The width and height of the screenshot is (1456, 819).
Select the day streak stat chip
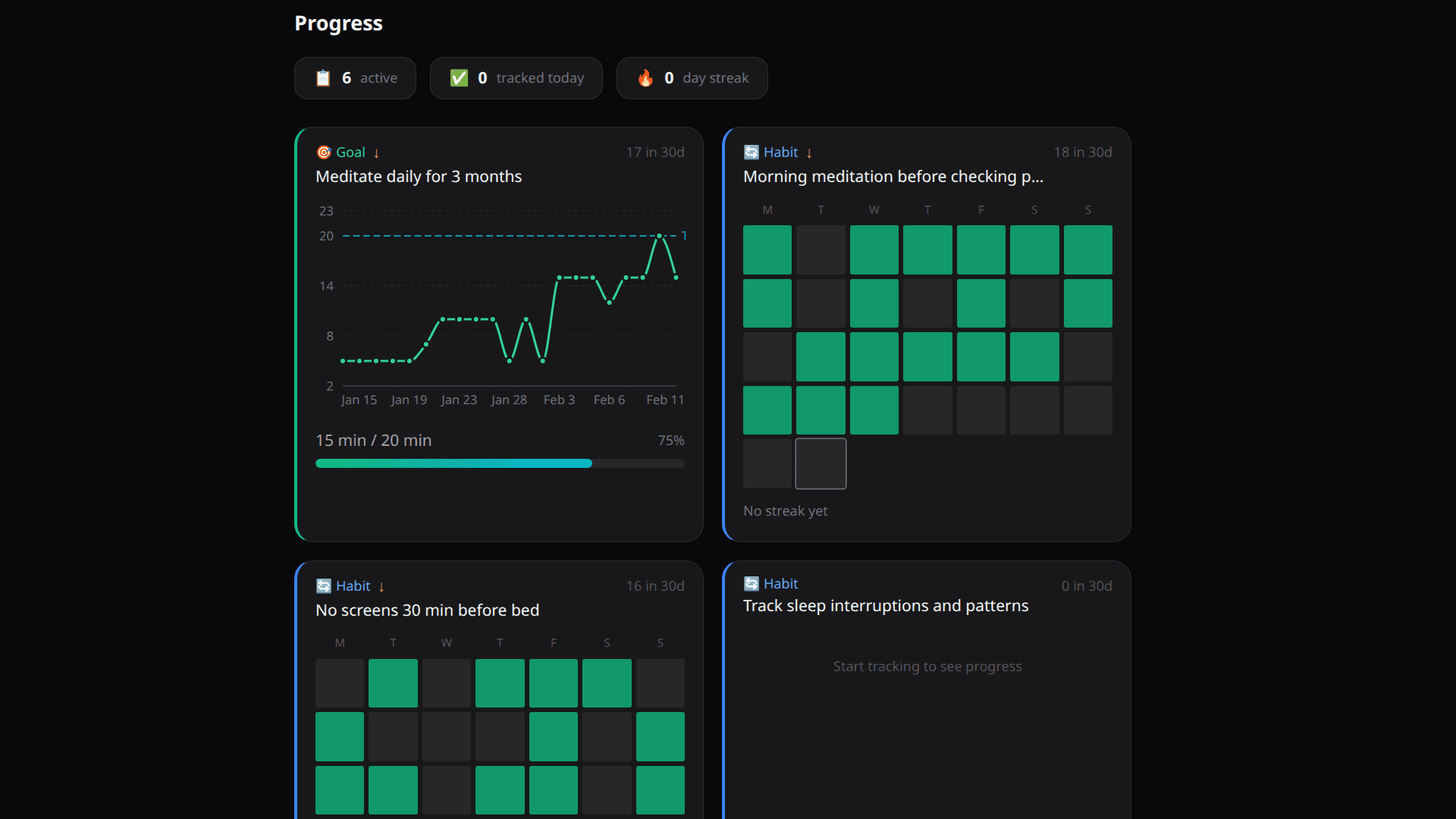[692, 77]
